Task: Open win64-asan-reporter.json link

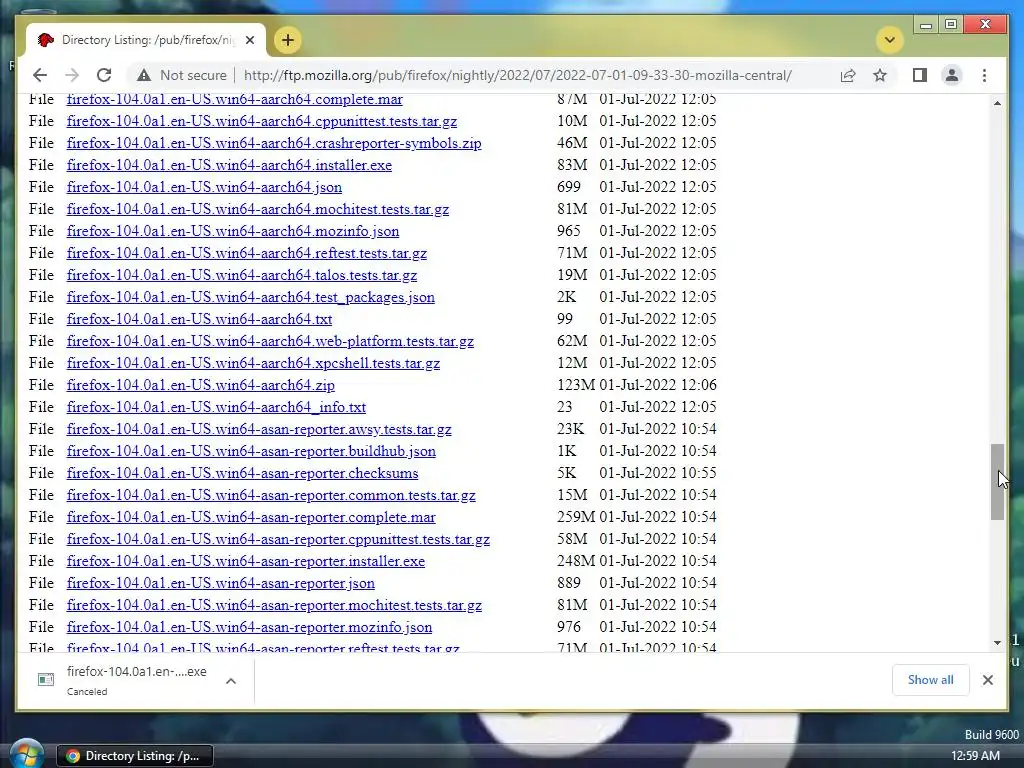Action: [x=221, y=583]
